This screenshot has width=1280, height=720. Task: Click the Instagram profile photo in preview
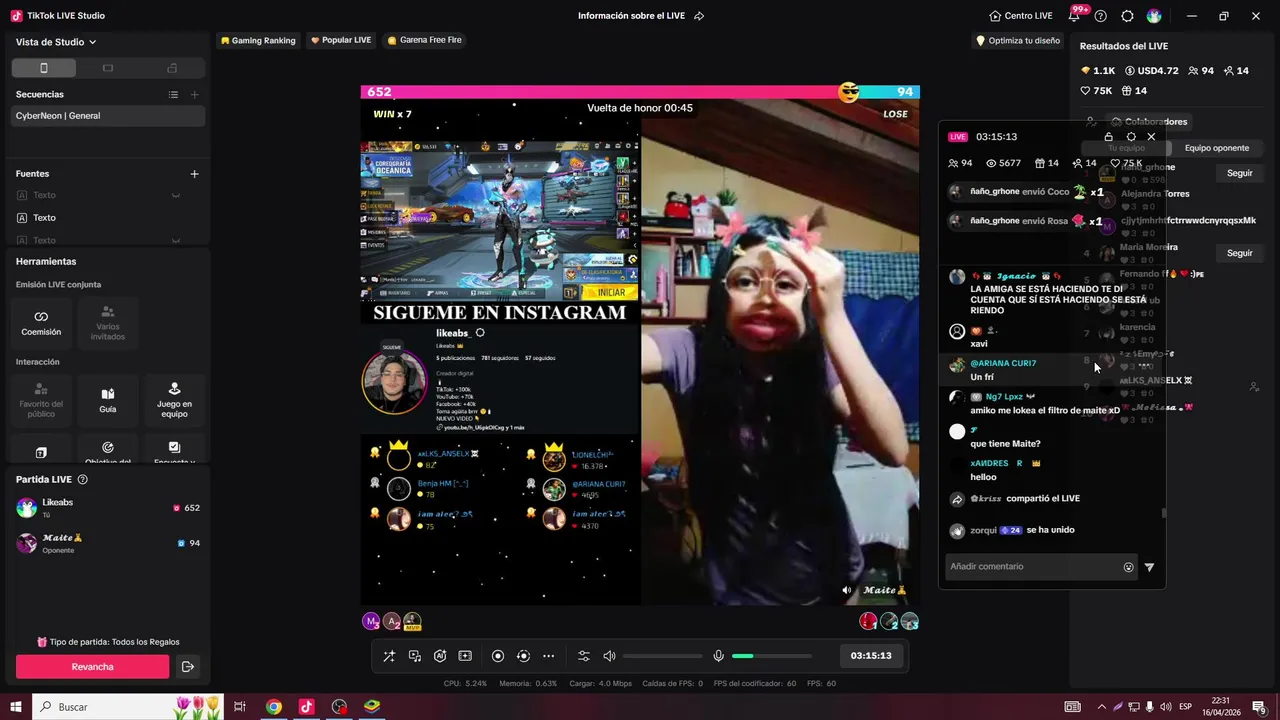coord(394,381)
